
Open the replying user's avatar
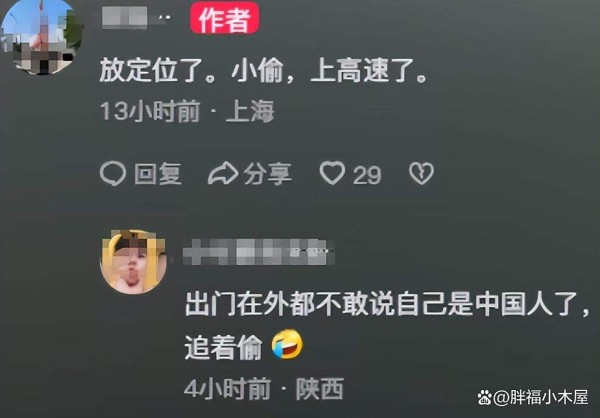point(133,262)
